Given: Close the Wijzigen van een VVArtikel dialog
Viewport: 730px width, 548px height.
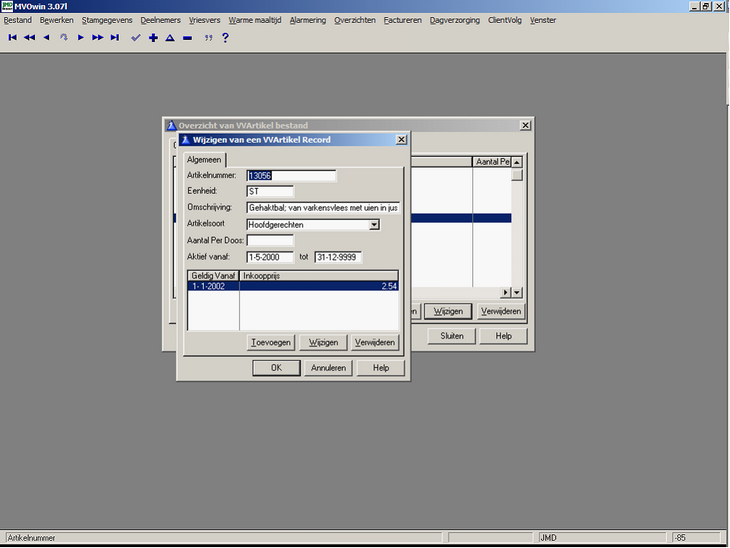Looking at the screenshot, I should point(401,140).
